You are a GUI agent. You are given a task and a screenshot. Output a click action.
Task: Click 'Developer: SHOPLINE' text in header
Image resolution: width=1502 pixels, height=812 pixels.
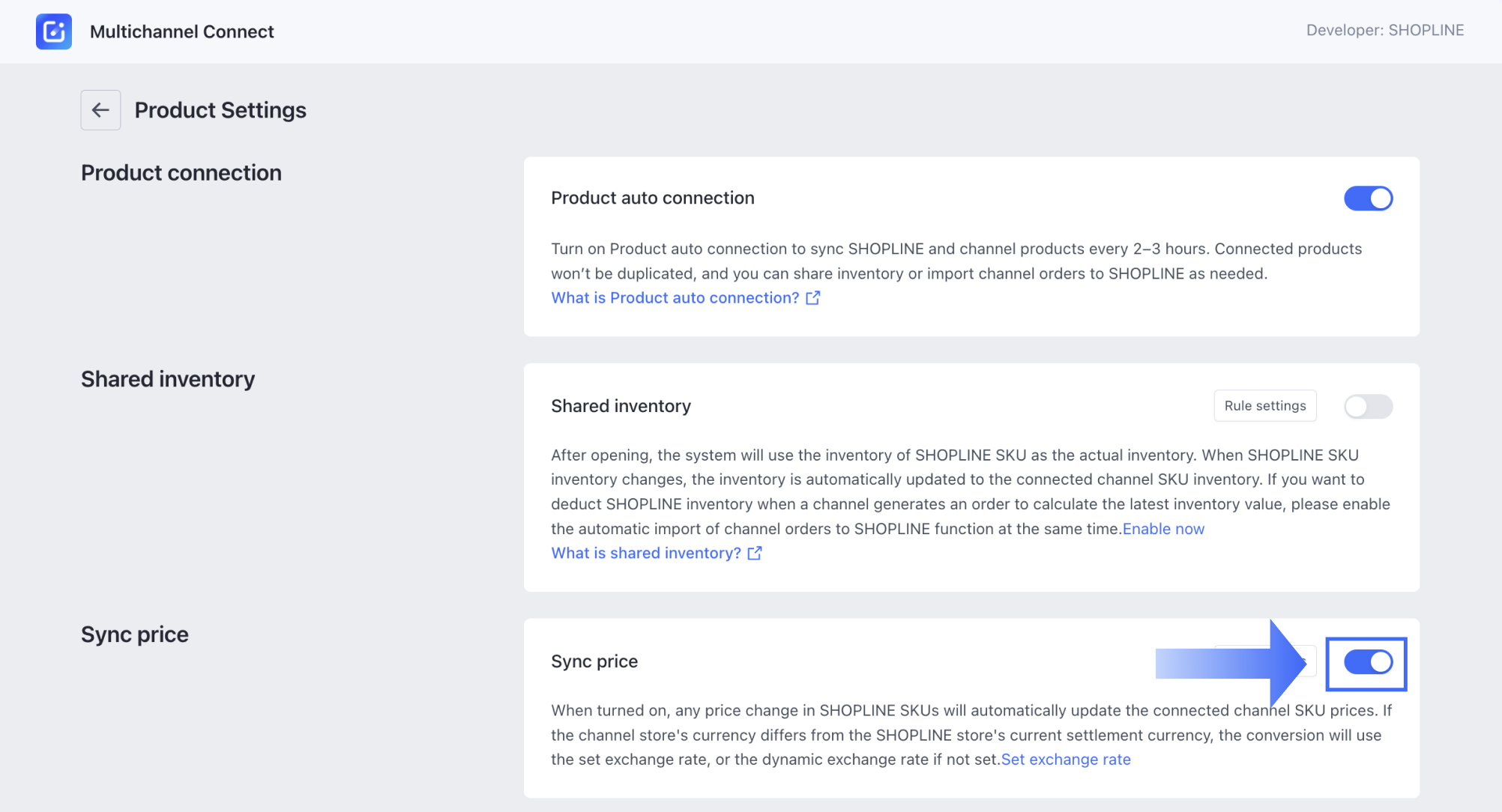coord(1384,30)
